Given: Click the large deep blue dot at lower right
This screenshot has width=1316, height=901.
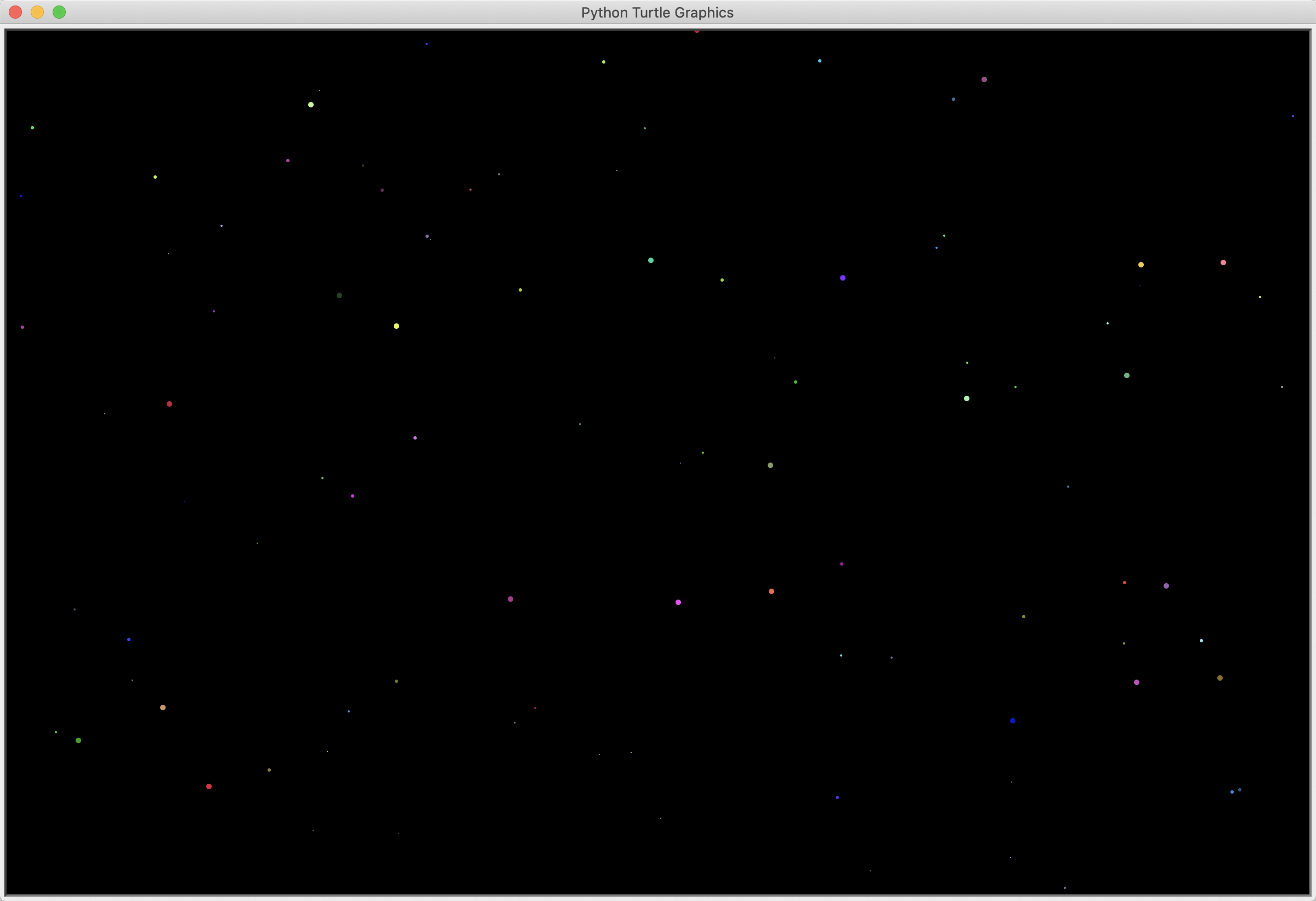Looking at the screenshot, I should tap(1012, 721).
